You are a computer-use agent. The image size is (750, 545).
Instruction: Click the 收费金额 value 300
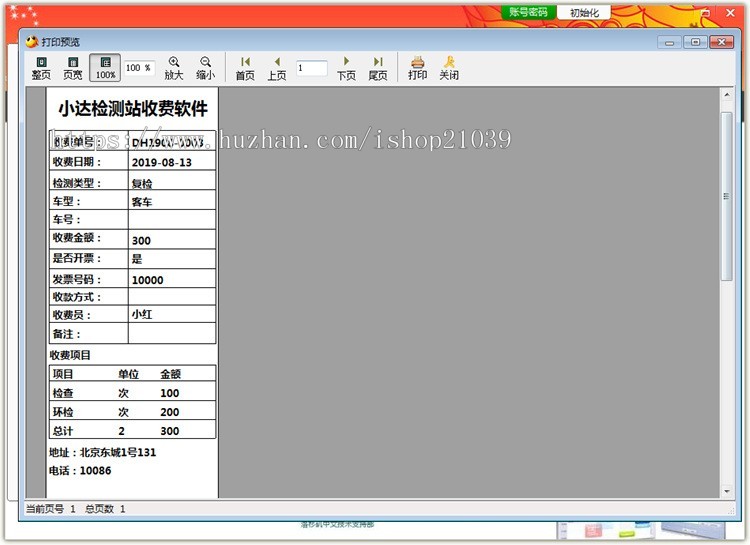tap(141, 241)
